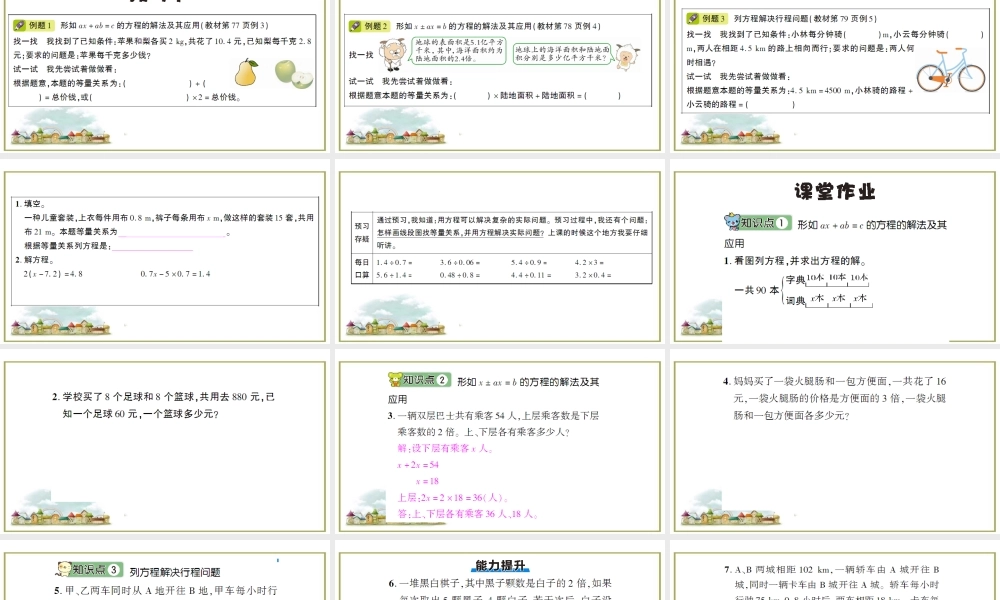Click the left sheep character in 例题2 slide

(397, 53)
